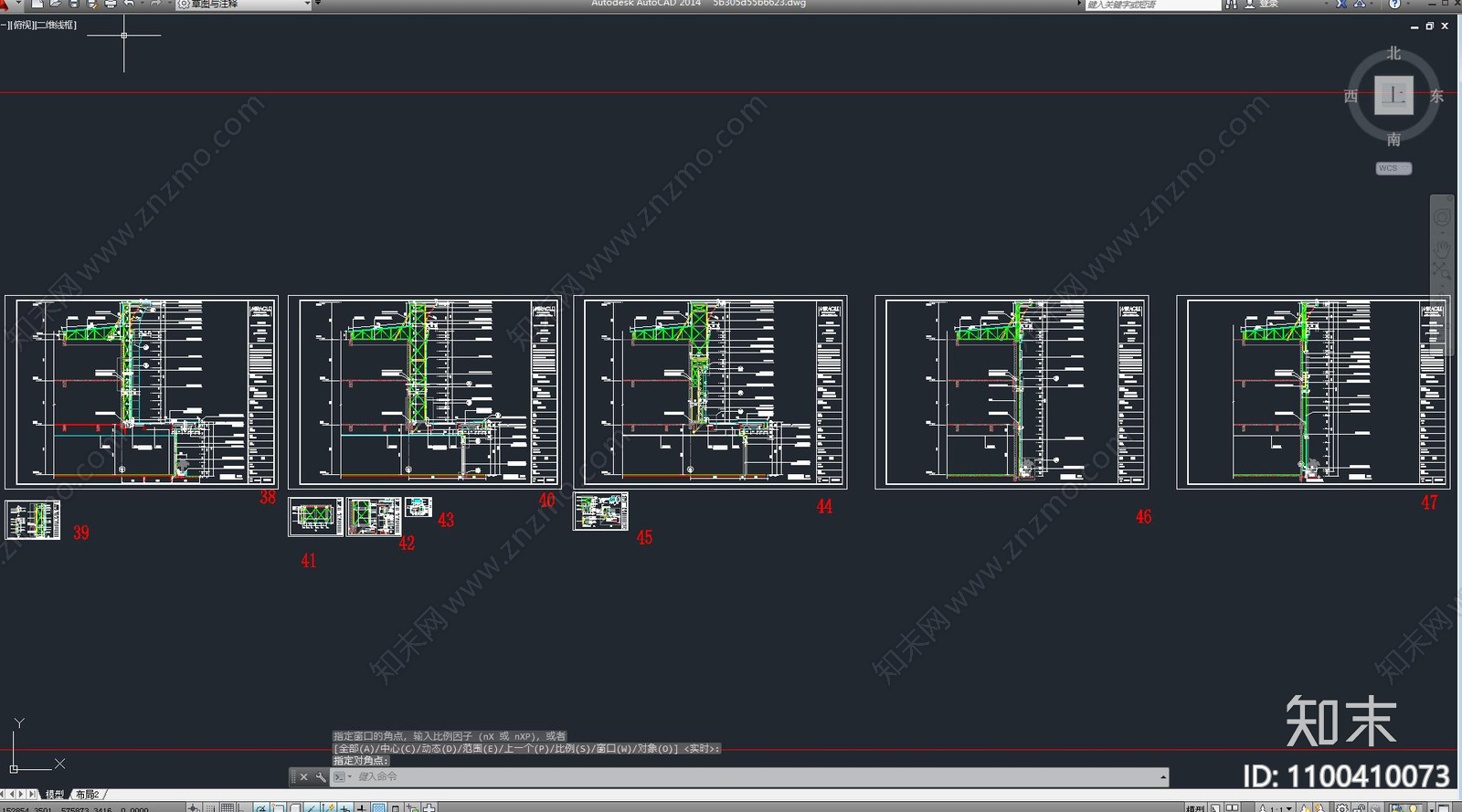Select the small drawing sheet labeled 39
1462x812 pixels.
click(x=33, y=520)
